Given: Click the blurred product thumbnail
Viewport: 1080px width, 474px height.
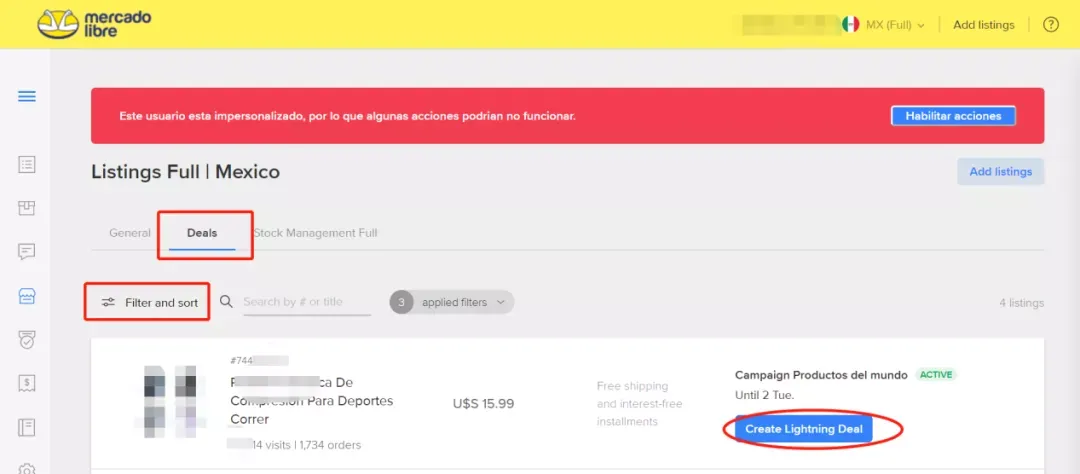Looking at the screenshot, I should [x=171, y=403].
